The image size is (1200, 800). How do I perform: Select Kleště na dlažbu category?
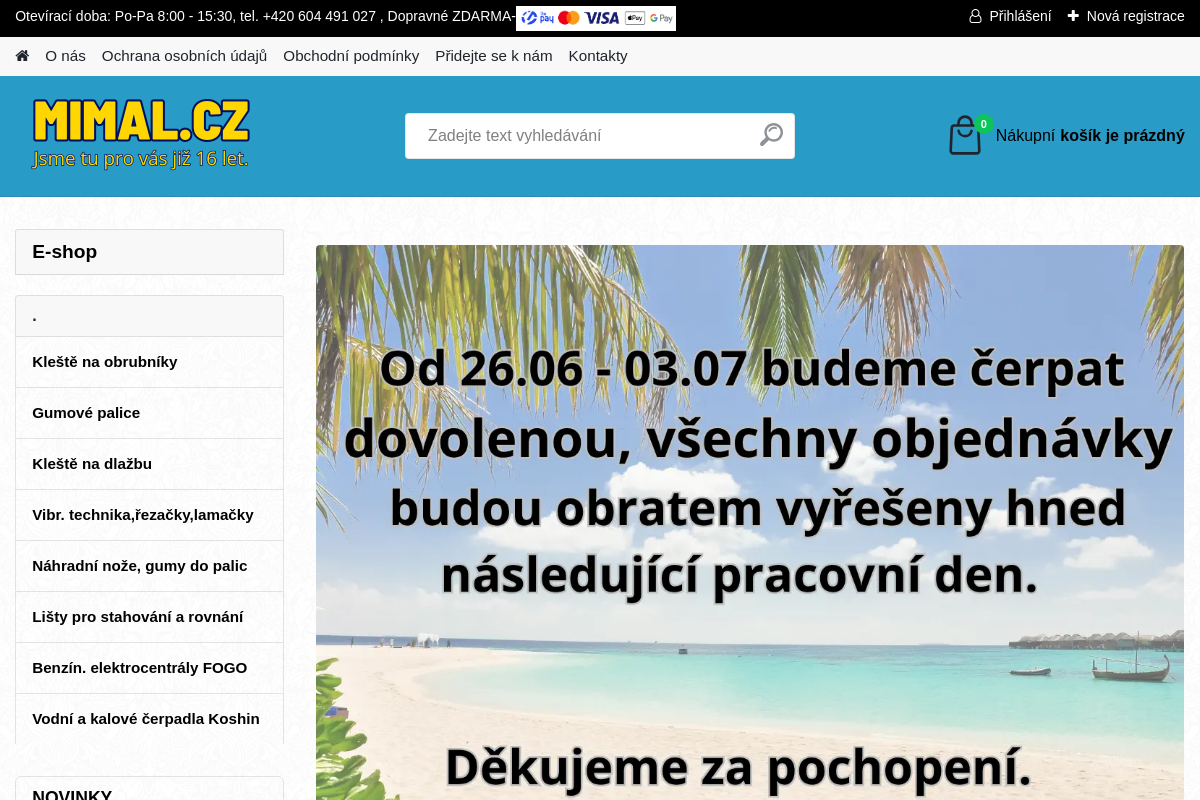click(x=150, y=464)
